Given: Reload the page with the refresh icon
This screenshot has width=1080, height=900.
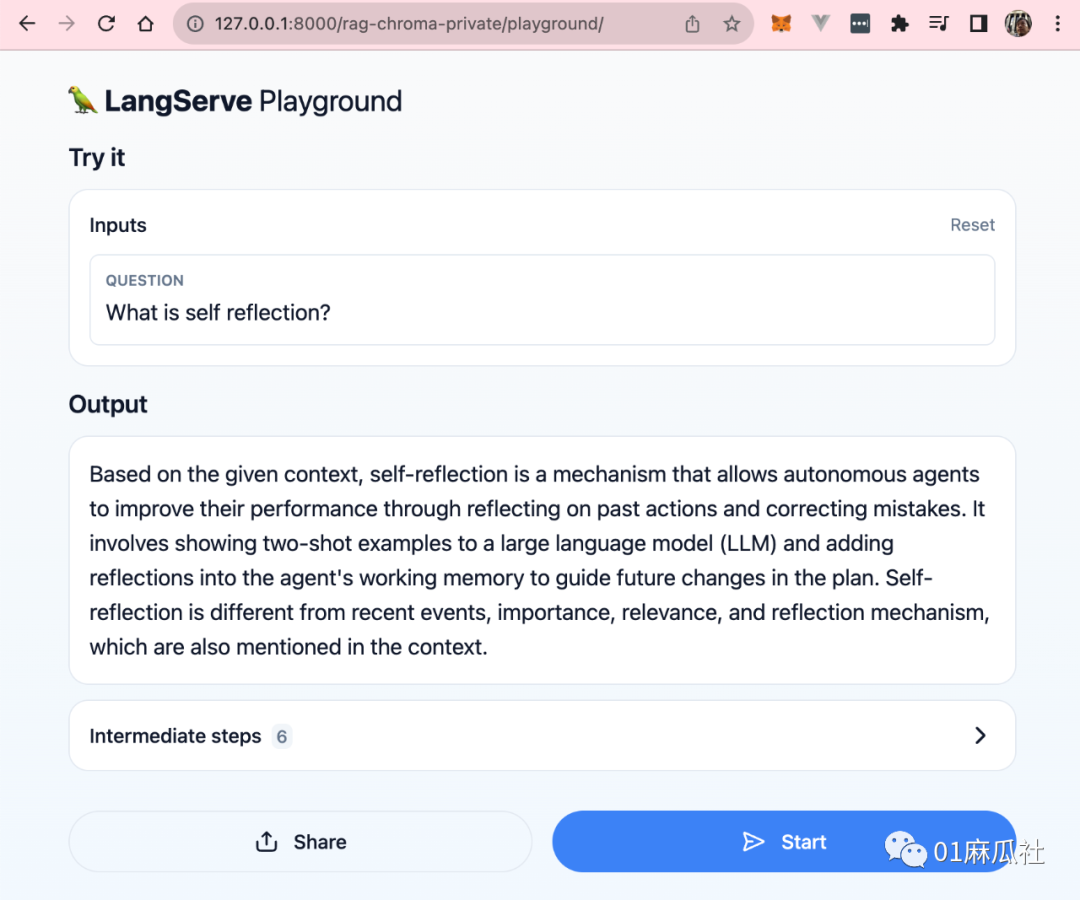Looking at the screenshot, I should click(106, 24).
